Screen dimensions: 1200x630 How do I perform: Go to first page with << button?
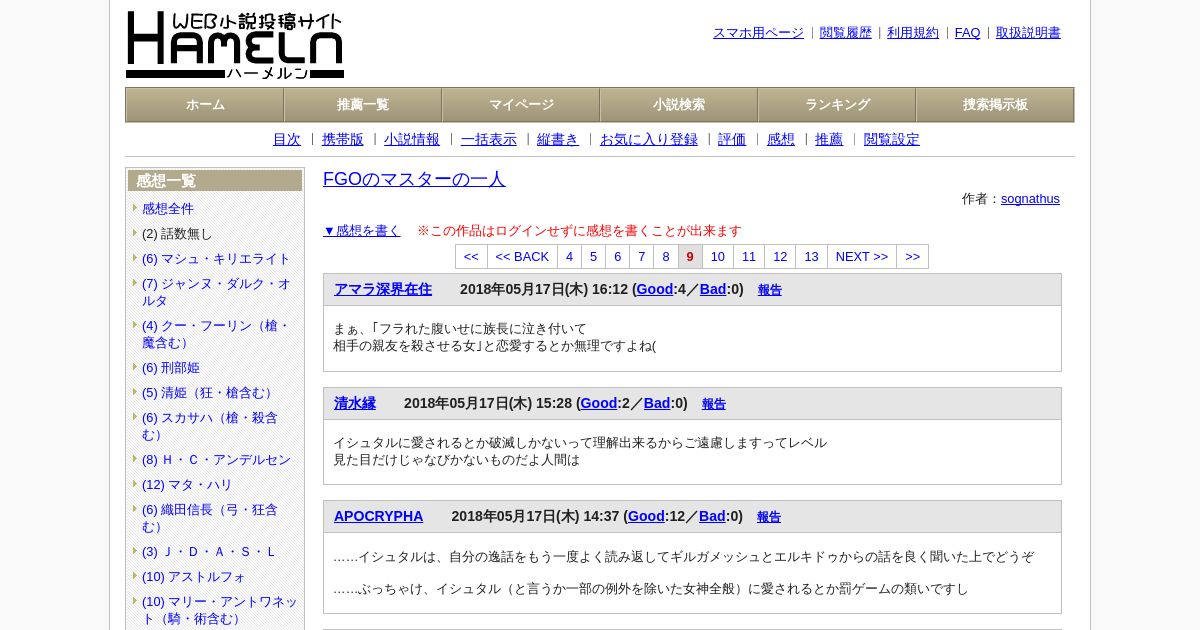pos(471,257)
